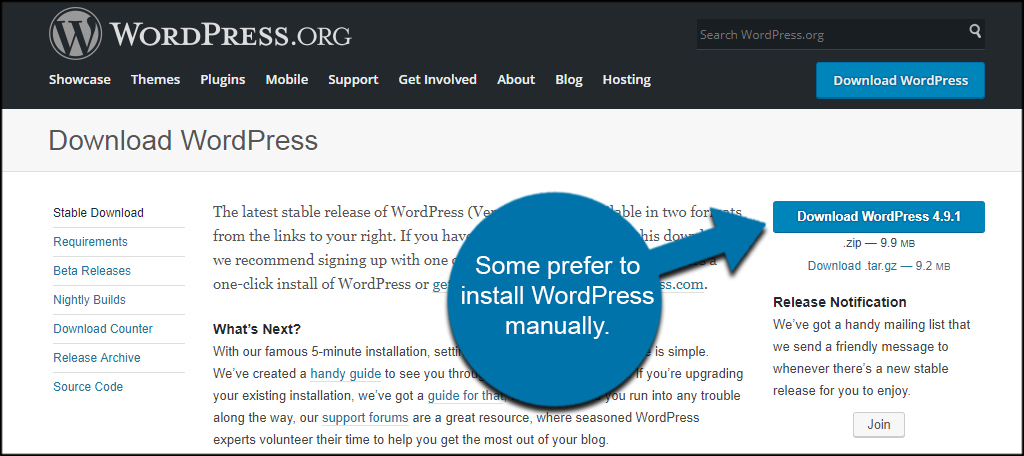The image size is (1024, 456).
Task: Click the 'Download WordPress' page heading
Action: pos(184,141)
